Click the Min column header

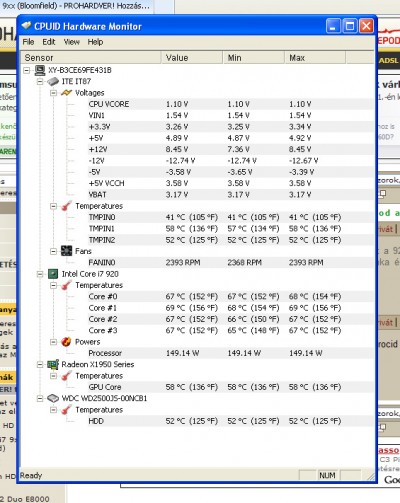pyautogui.click(x=254, y=58)
